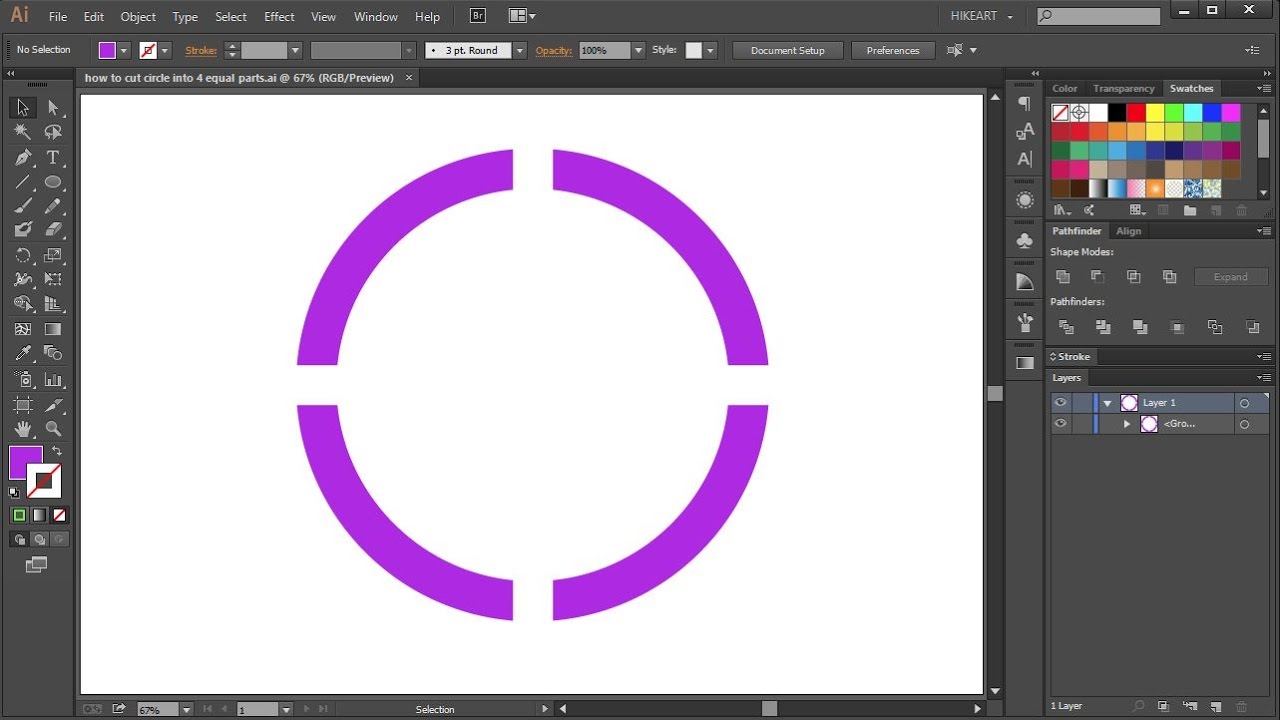
Task: Hide the <Gro... sublayer eye icon
Action: [1061, 424]
